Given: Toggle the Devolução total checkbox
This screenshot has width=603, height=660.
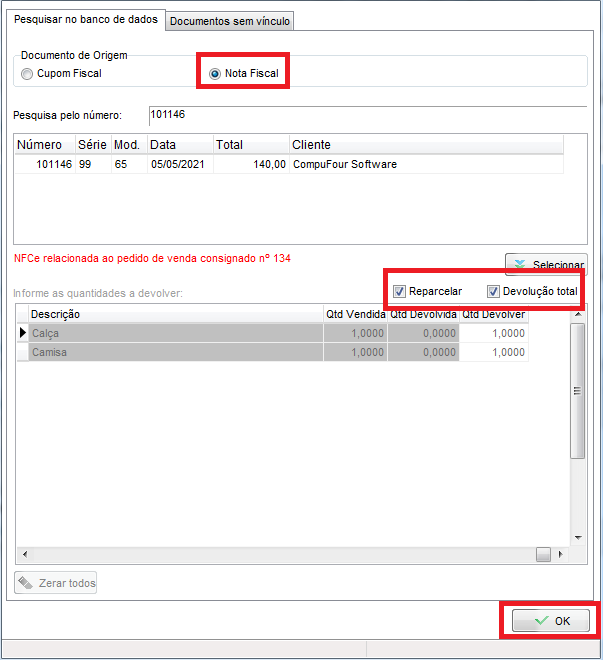Looking at the screenshot, I should [493, 292].
